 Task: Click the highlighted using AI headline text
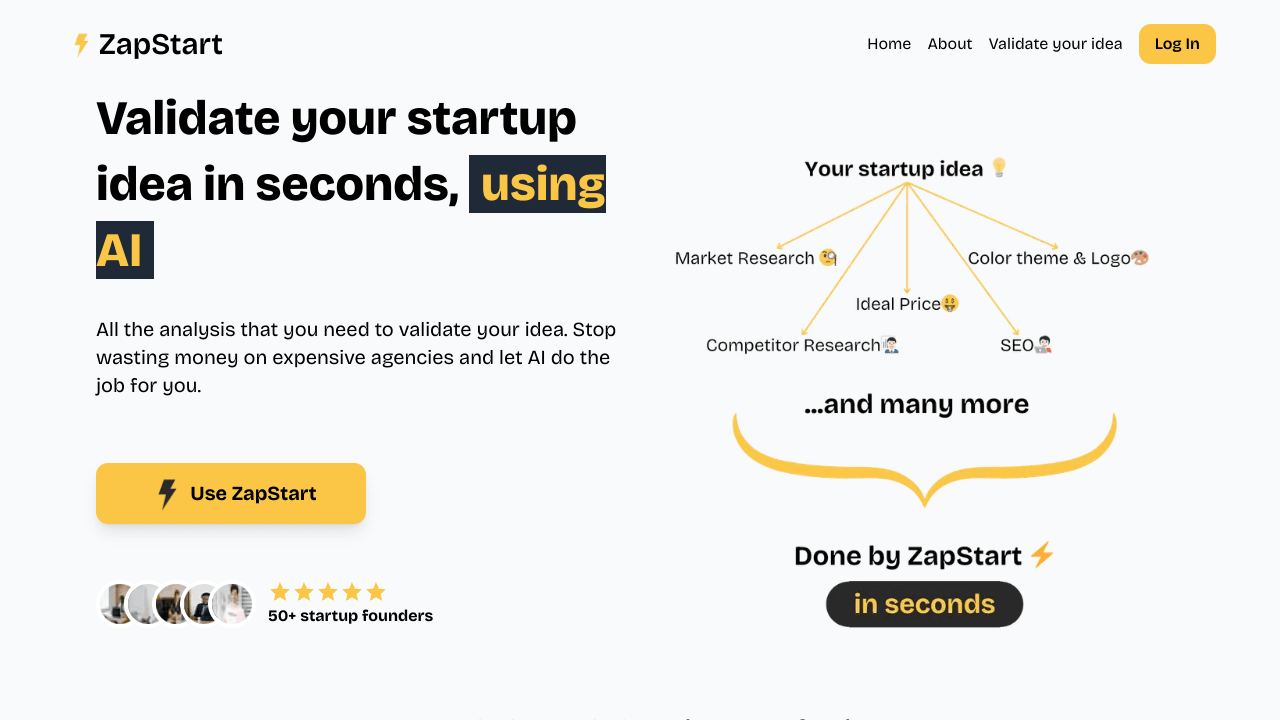[537, 184]
